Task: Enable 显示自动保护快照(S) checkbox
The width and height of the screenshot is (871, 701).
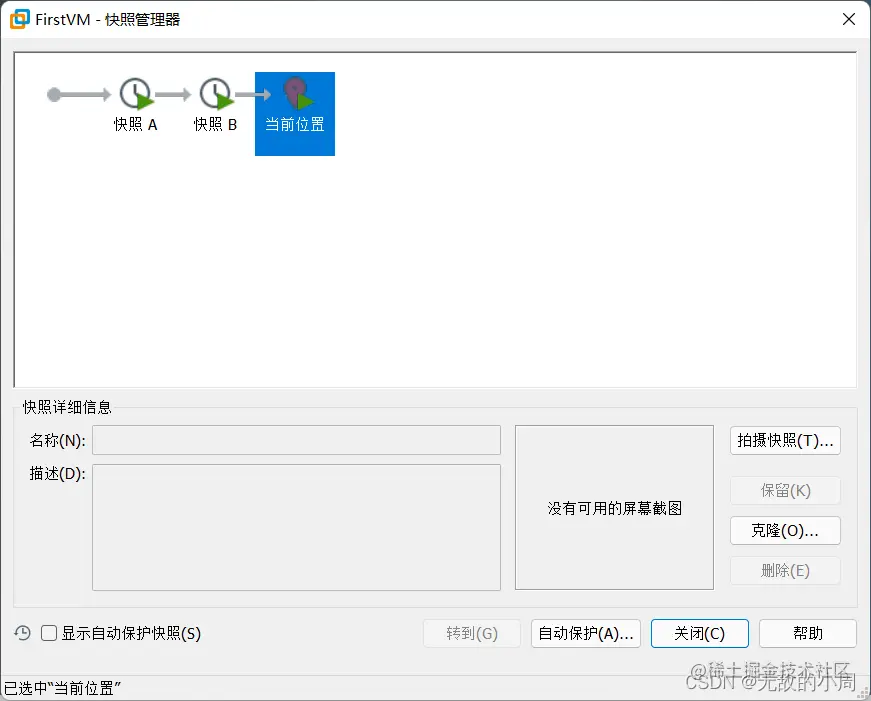Action: click(x=49, y=633)
